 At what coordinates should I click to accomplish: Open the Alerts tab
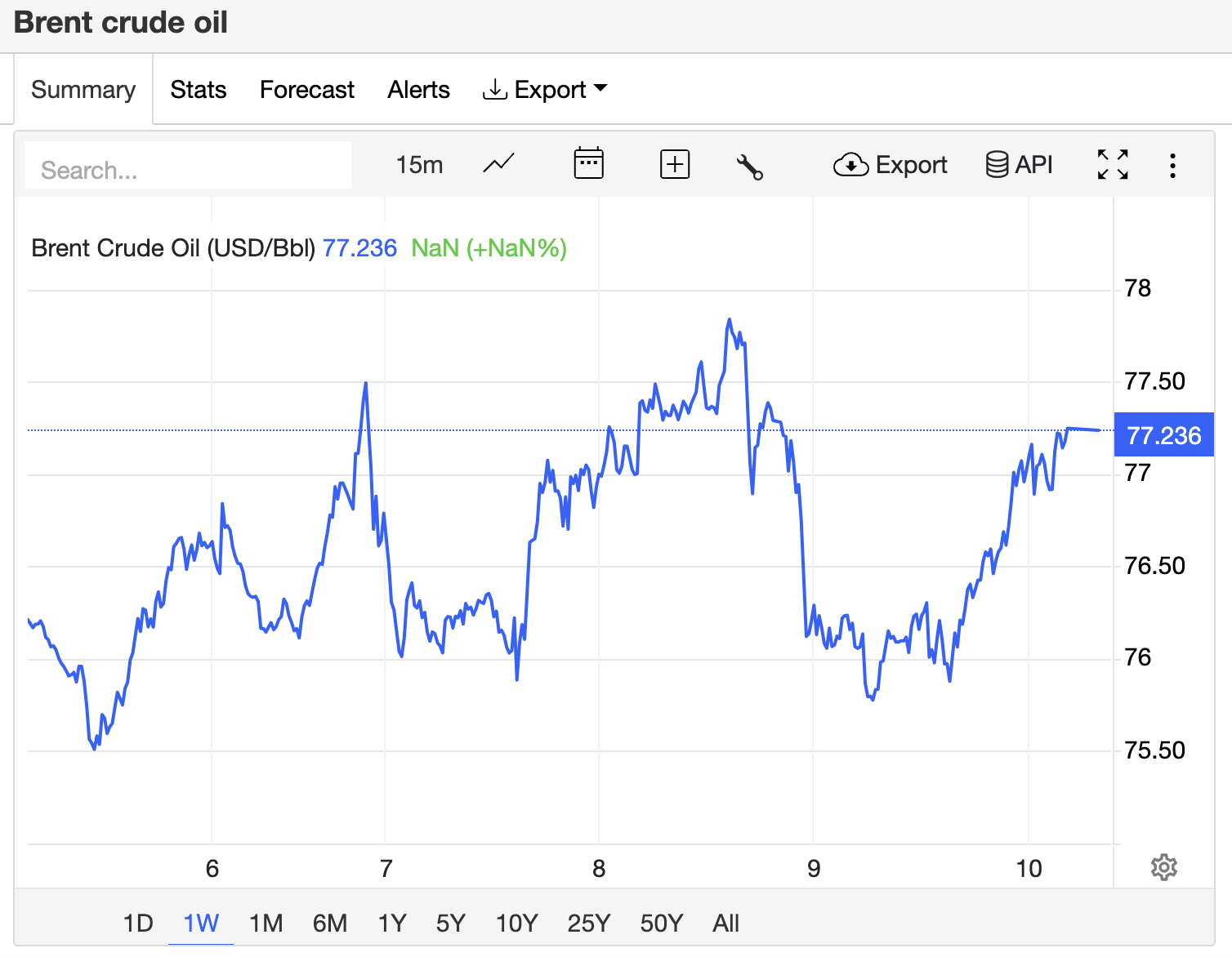[x=418, y=89]
